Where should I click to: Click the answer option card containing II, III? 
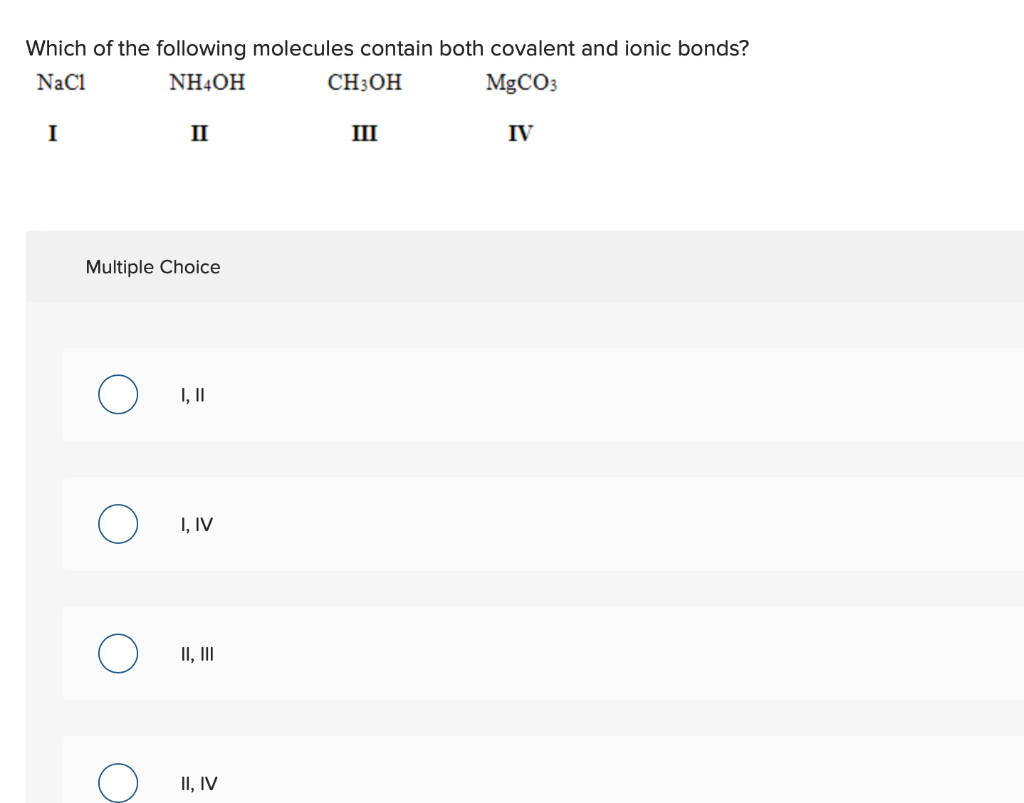coord(543,653)
